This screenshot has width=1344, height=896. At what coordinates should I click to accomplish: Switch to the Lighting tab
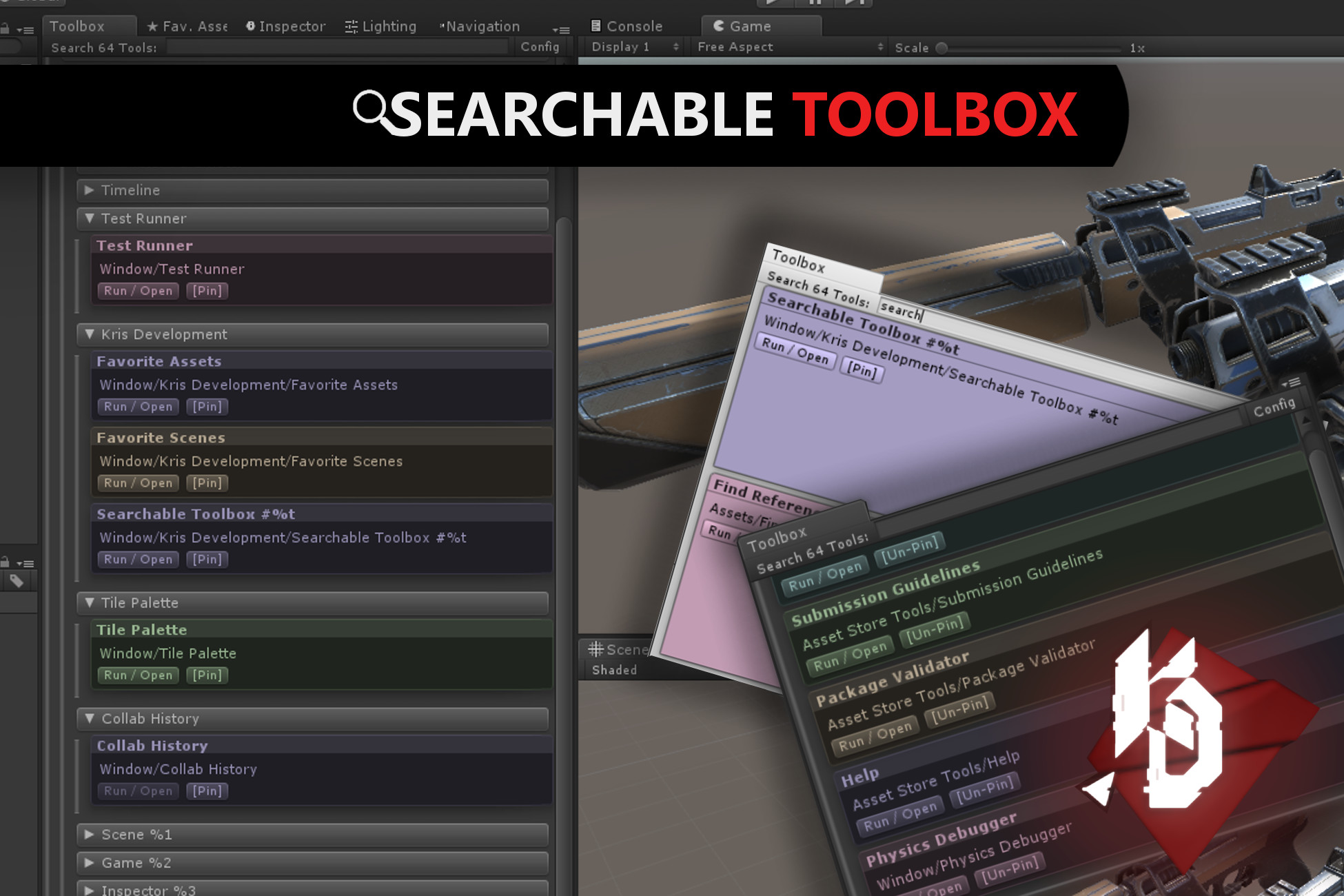(380, 26)
